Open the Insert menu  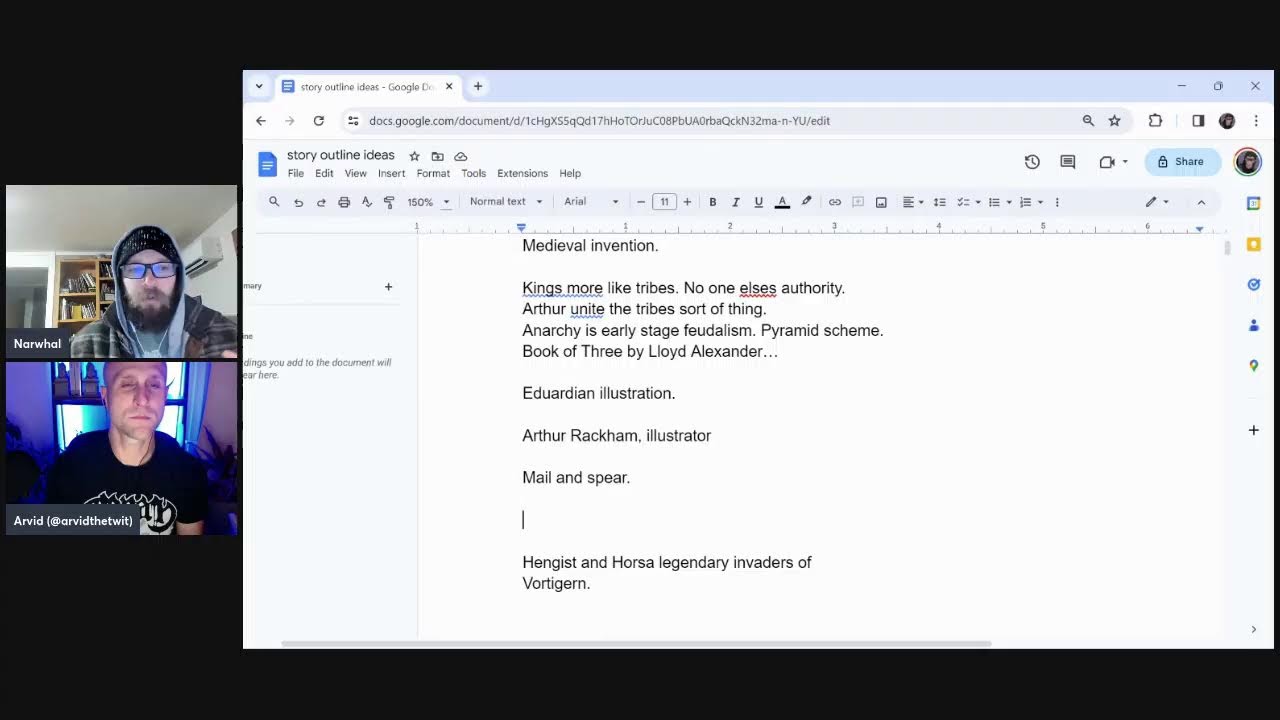pyautogui.click(x=391, y=173)
